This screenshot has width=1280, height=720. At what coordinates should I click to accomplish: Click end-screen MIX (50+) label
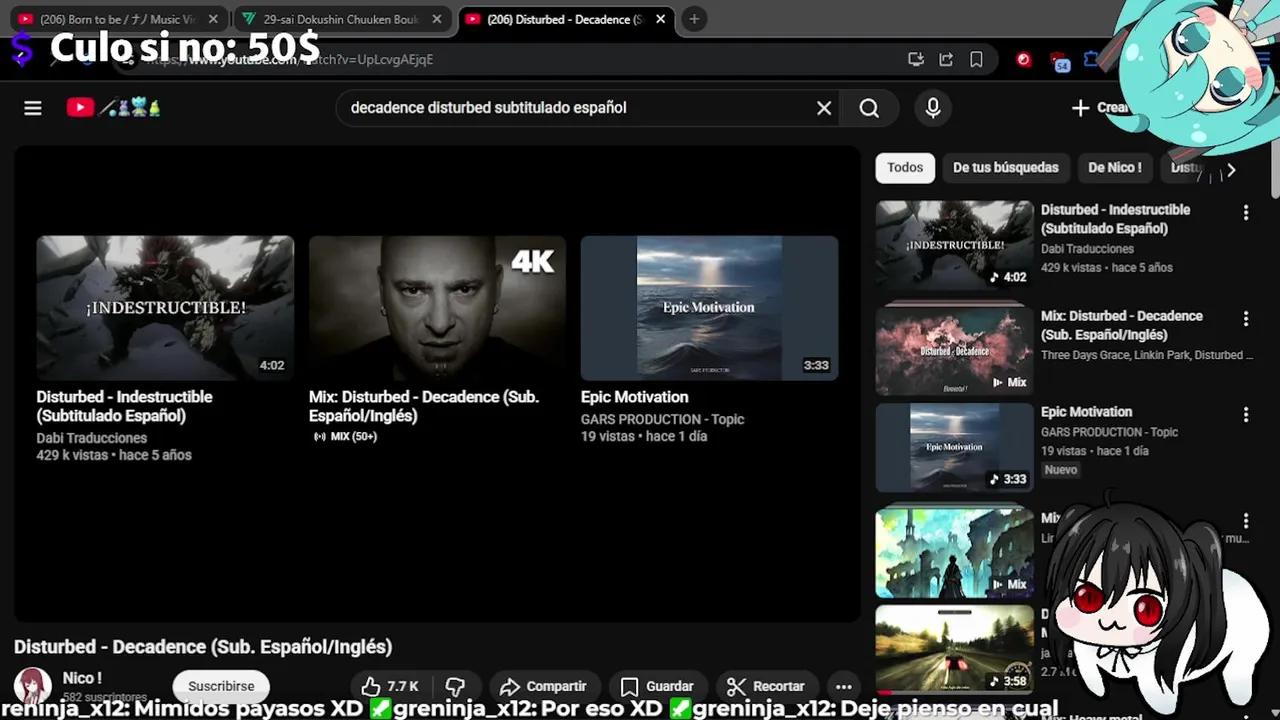point(345,436)
